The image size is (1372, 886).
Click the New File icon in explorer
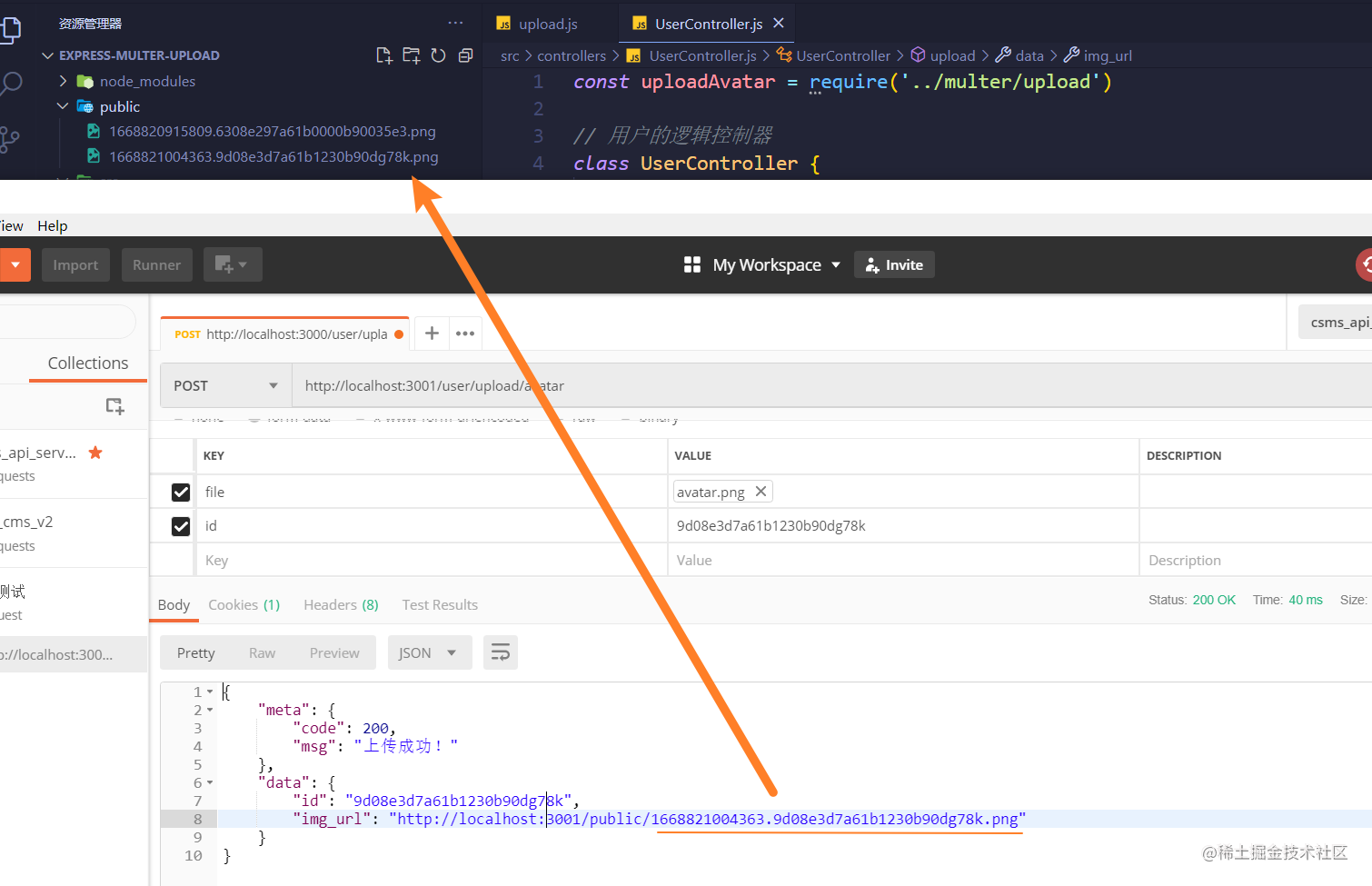[x=384, y=55]
